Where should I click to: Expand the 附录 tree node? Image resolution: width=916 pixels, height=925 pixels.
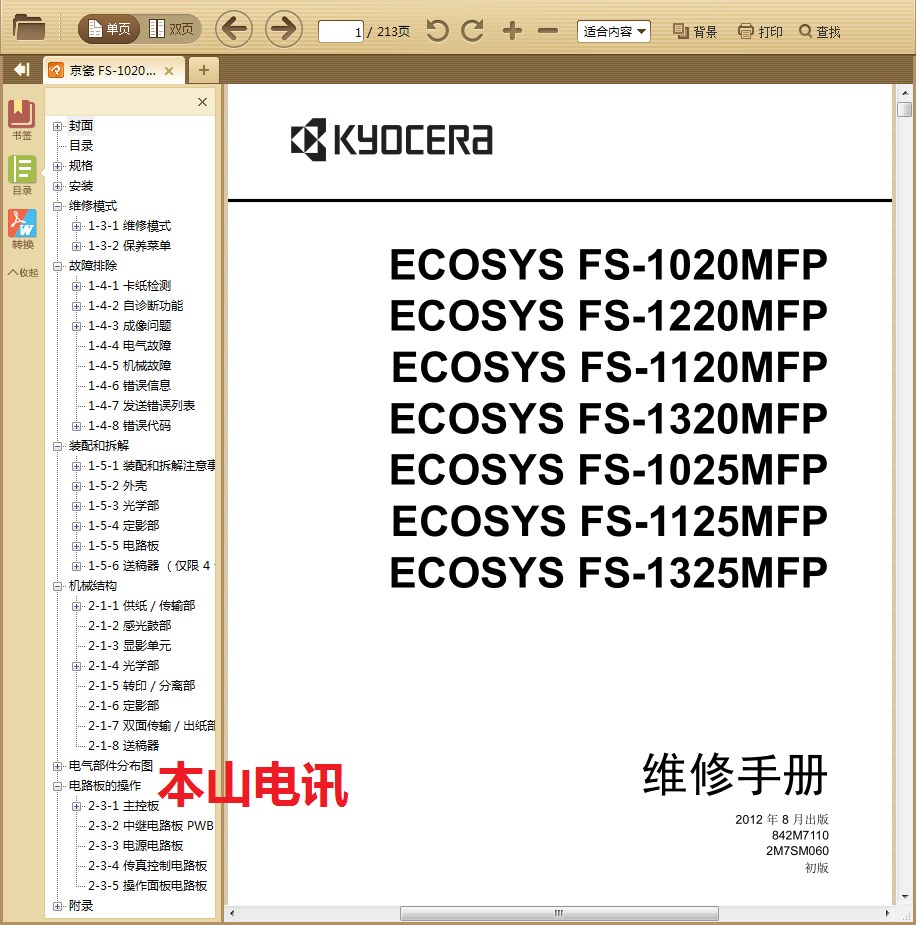coord(57,907)
